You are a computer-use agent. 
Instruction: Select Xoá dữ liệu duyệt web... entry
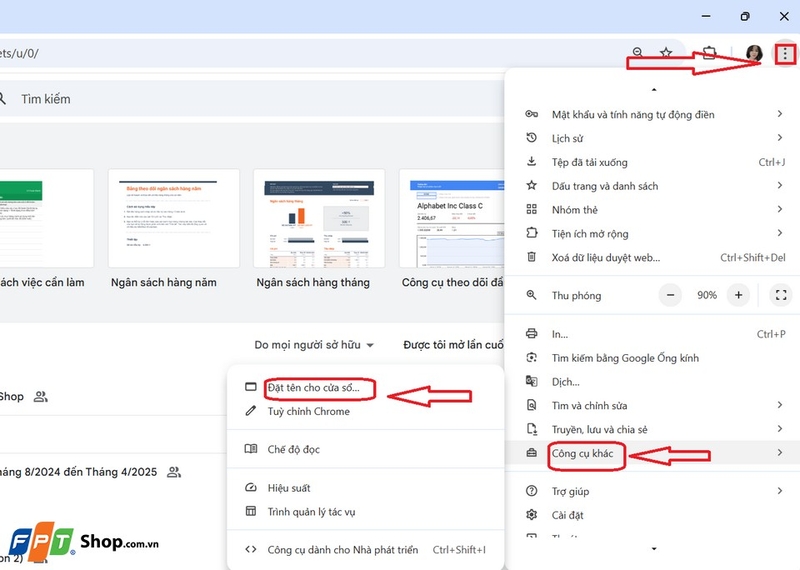pyautogui.click(x=653, y=257)
